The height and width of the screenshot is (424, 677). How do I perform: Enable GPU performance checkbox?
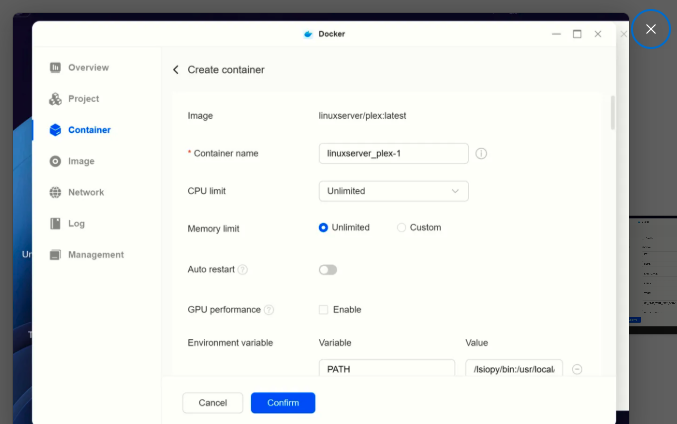(323, 310)
